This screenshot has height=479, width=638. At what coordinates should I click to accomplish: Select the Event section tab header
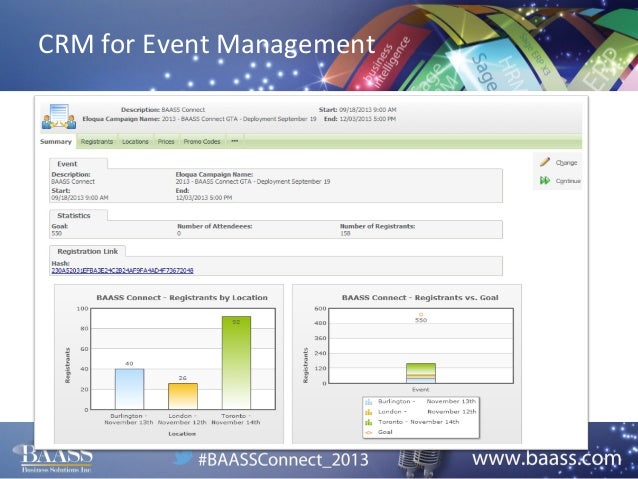tap(79, 164)
